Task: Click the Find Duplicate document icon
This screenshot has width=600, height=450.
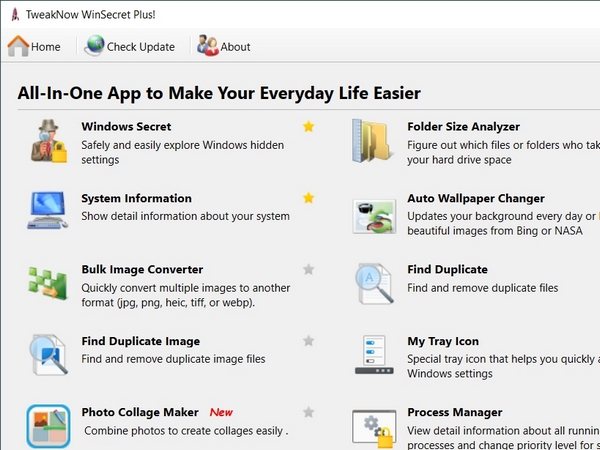Action: (x=374, y=284)
